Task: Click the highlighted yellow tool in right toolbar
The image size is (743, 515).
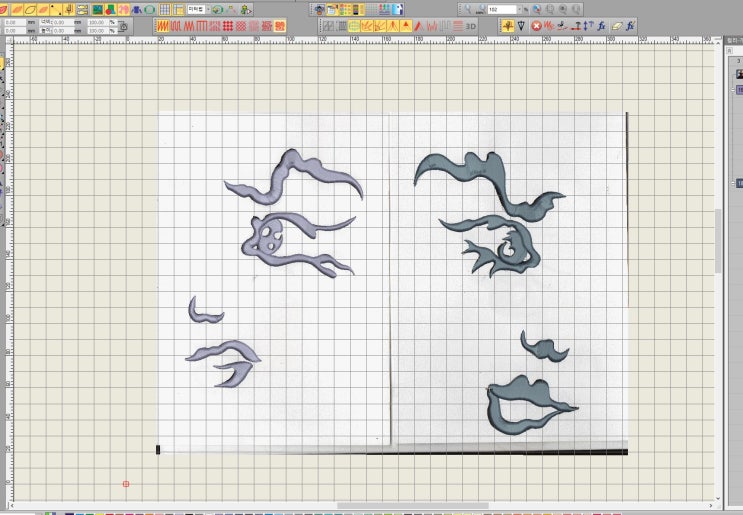Action: click(508, 26)
